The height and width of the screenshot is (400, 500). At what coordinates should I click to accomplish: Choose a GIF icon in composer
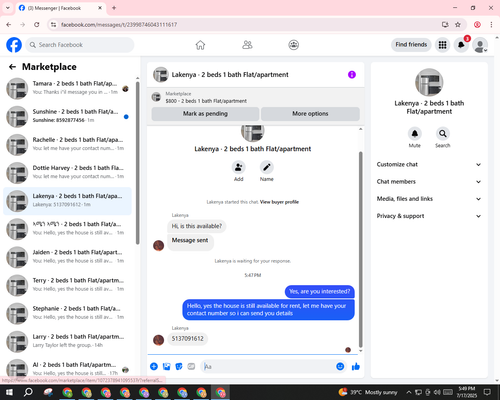click(x=191, y=367)
